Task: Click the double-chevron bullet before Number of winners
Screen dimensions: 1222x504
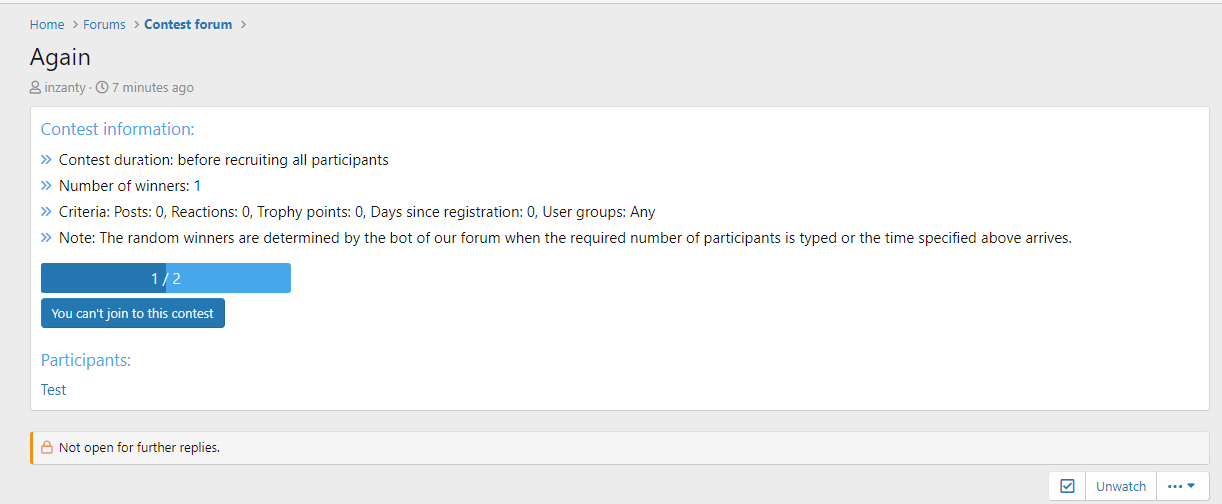Action: [46, 186]
